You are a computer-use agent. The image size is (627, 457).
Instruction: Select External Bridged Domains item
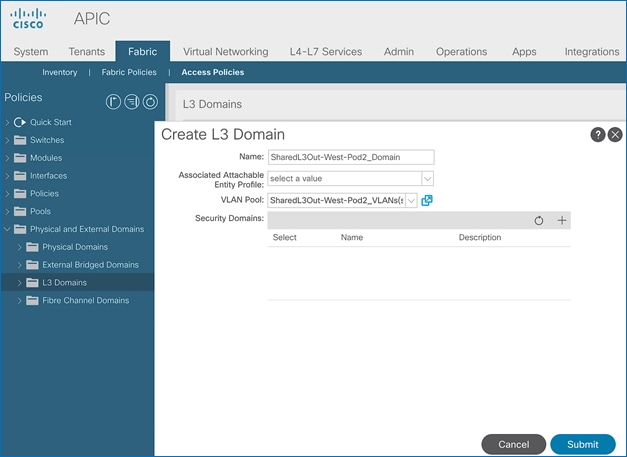pyautogui.click(x=90, y=265)
